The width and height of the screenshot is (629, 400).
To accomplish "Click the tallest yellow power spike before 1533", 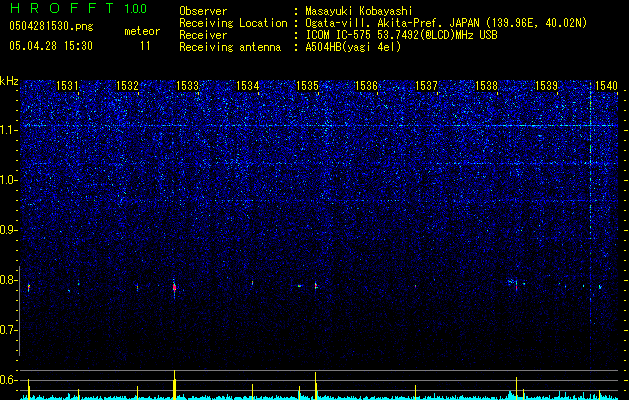I will tap(174, 385).
